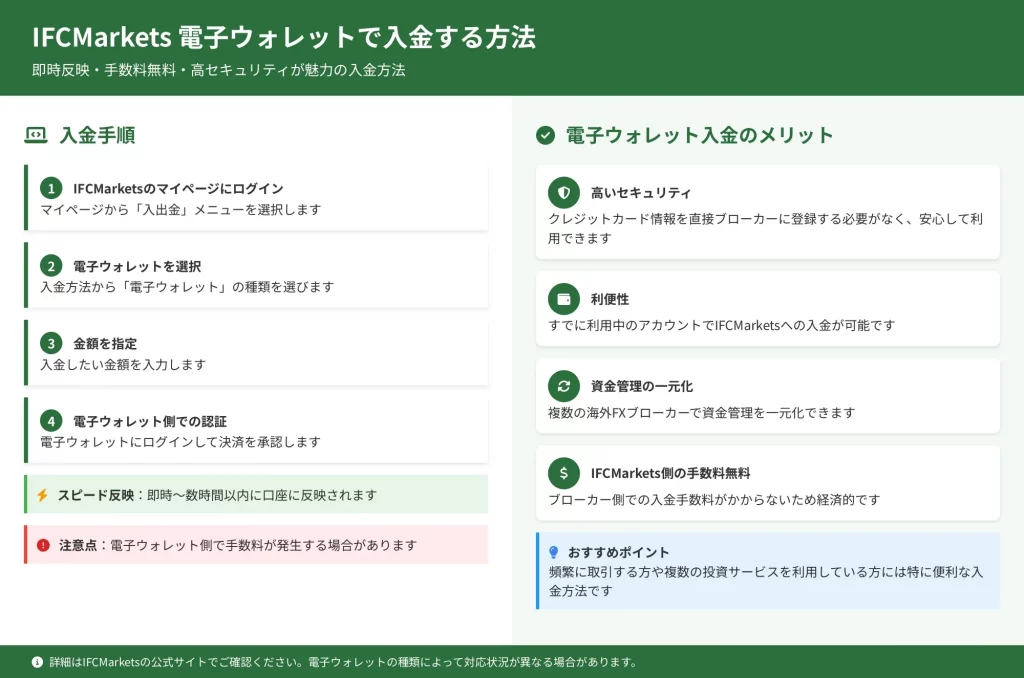Click the step 3 number badge
1024x678 pixels.
(51, 343)
